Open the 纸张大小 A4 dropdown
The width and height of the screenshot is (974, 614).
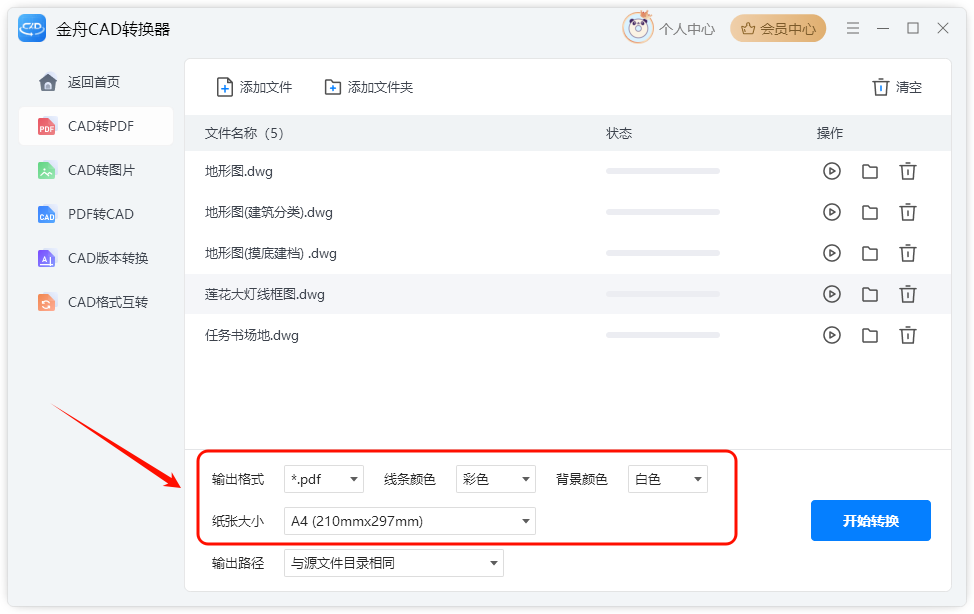(410, 521)
